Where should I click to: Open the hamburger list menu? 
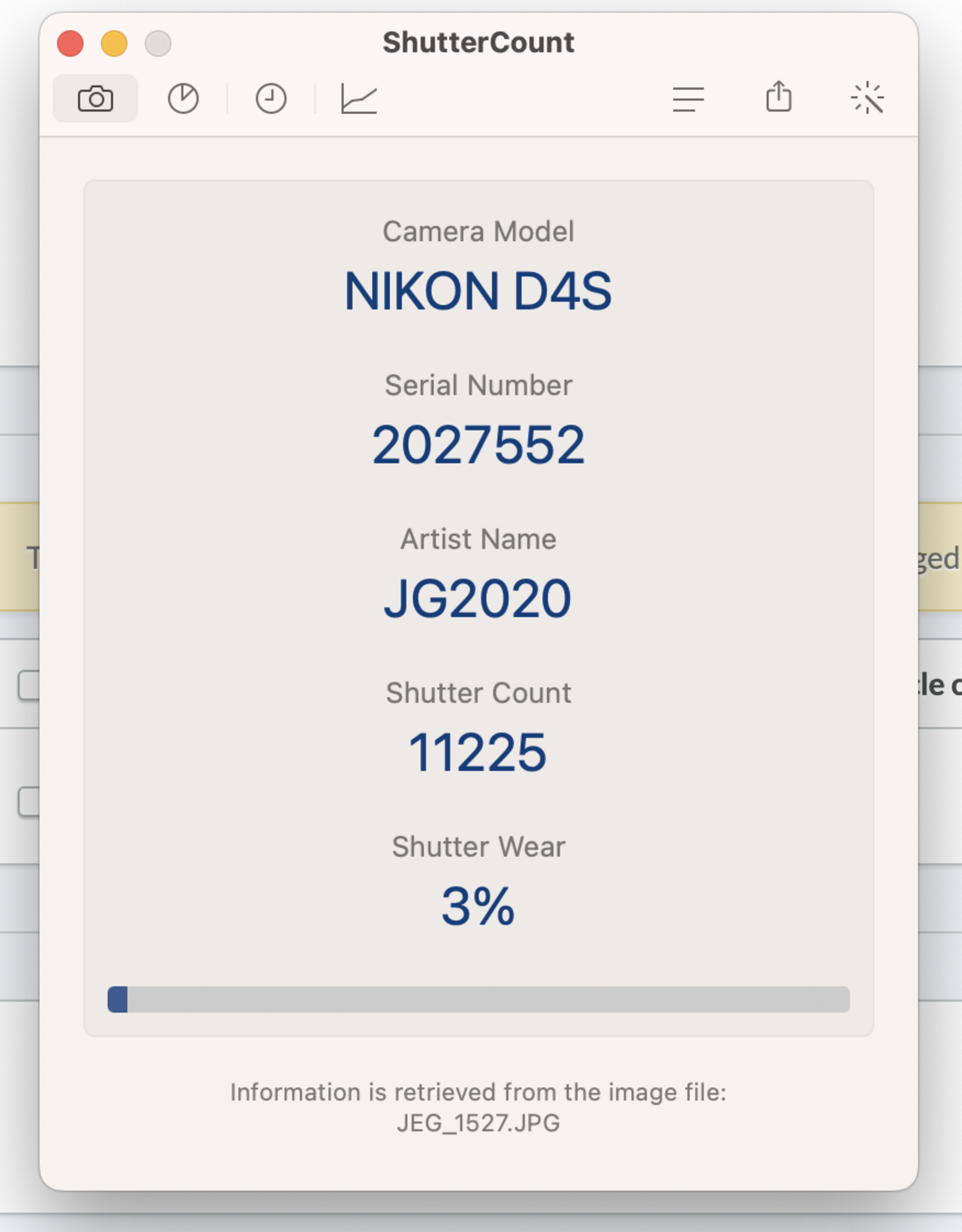coord(689,97)
